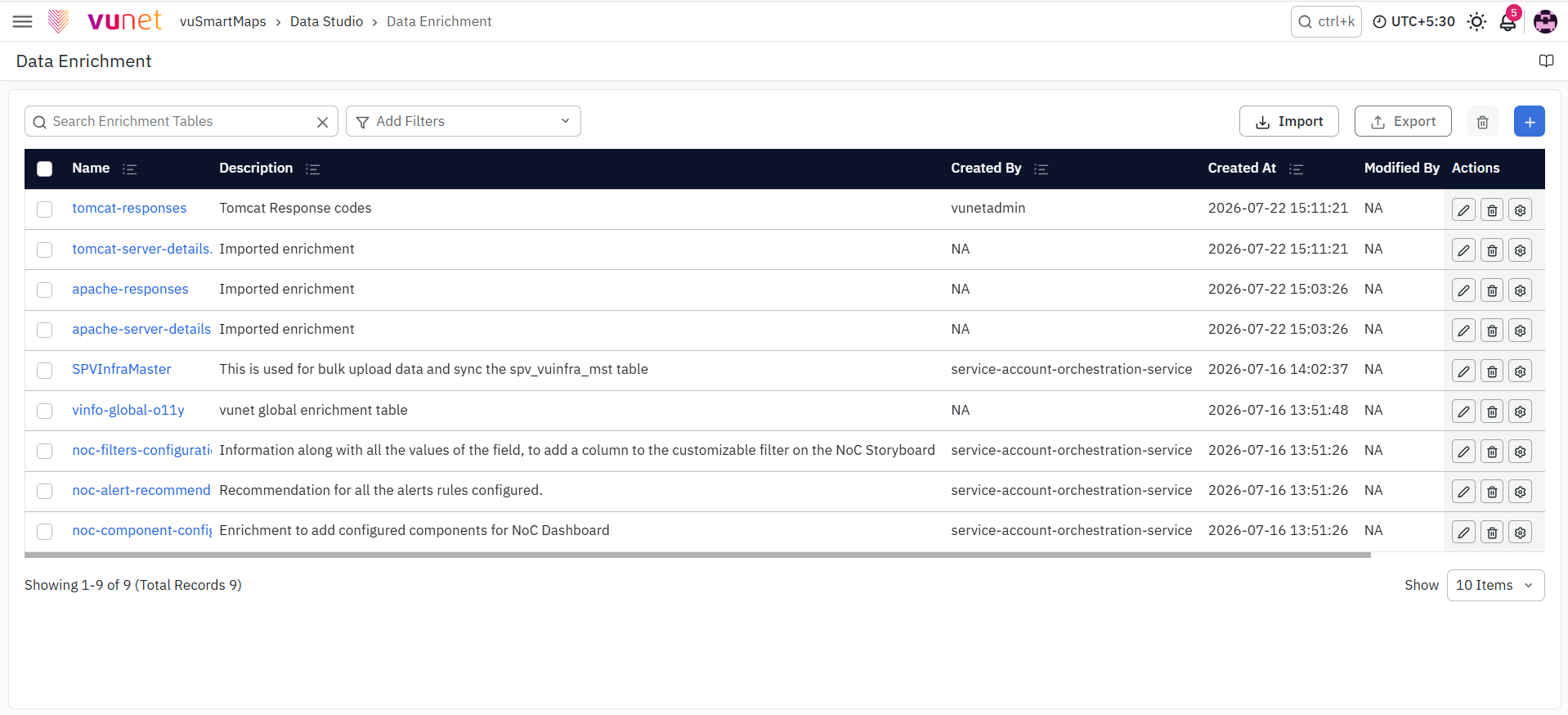Open settings for apache-server-details row
Screen dimensions: 1568x715
[x=1520, y=331]
